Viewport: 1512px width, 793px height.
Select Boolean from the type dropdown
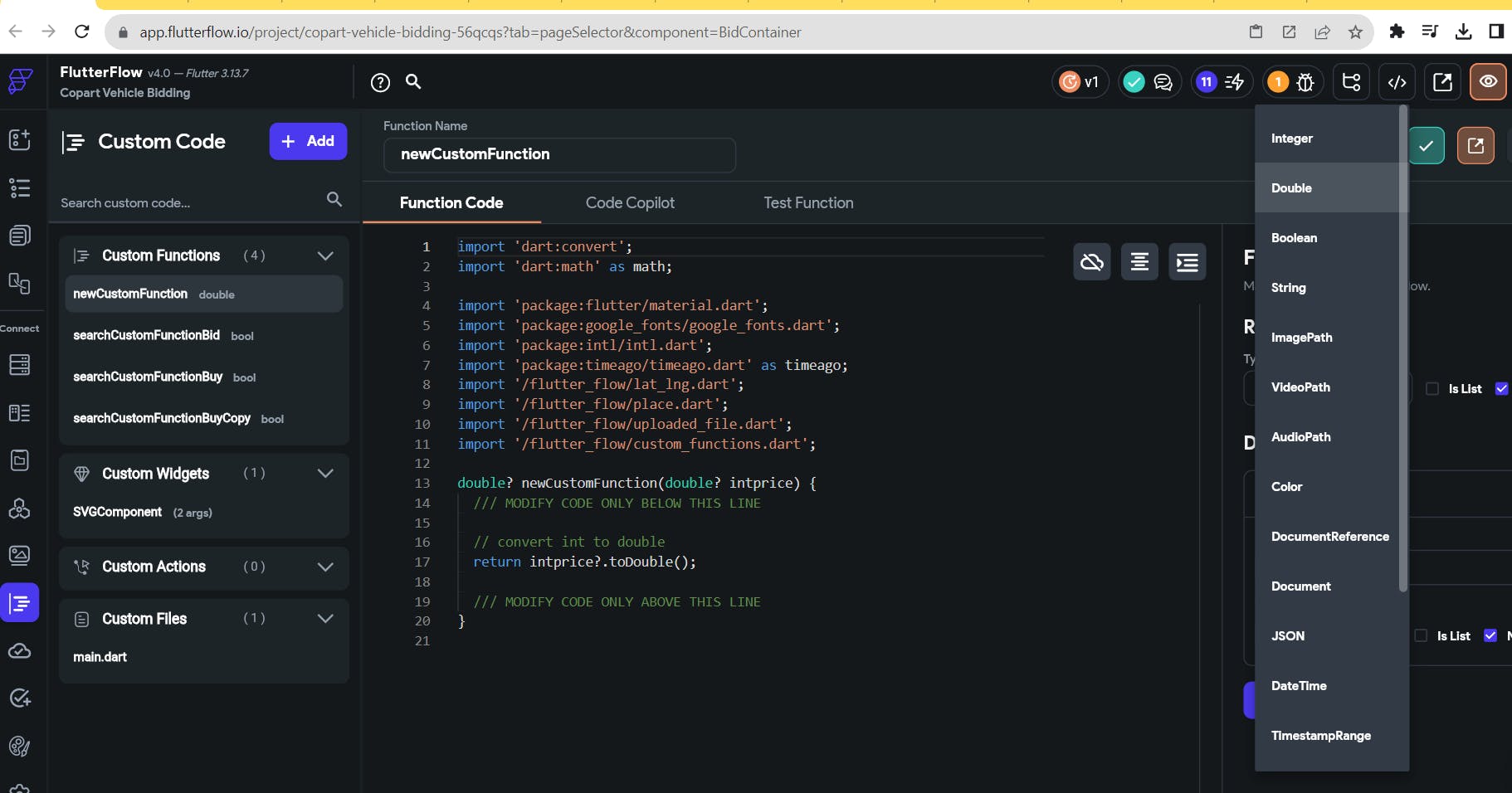(x=1294, y=238)
